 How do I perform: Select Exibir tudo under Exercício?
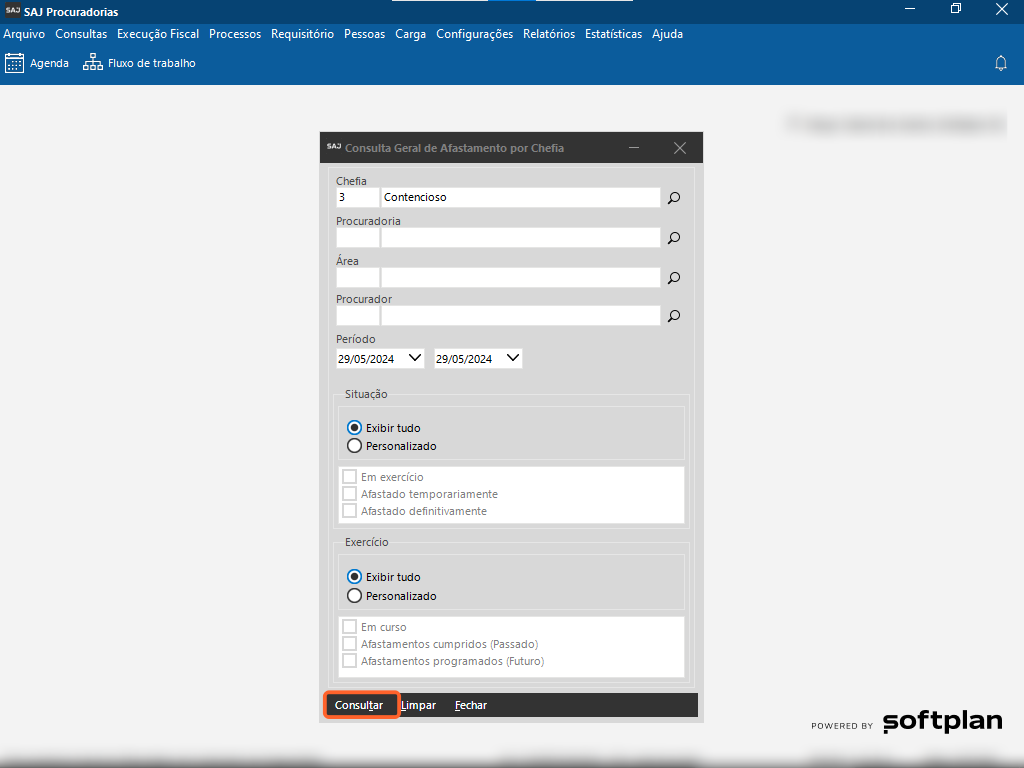(354, 577)
